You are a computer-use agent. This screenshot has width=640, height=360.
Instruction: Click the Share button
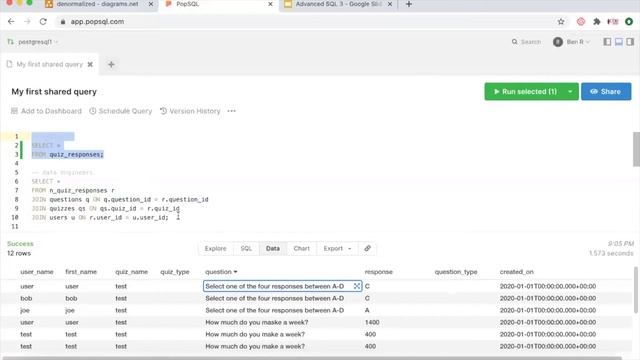[x=606, y=91]
